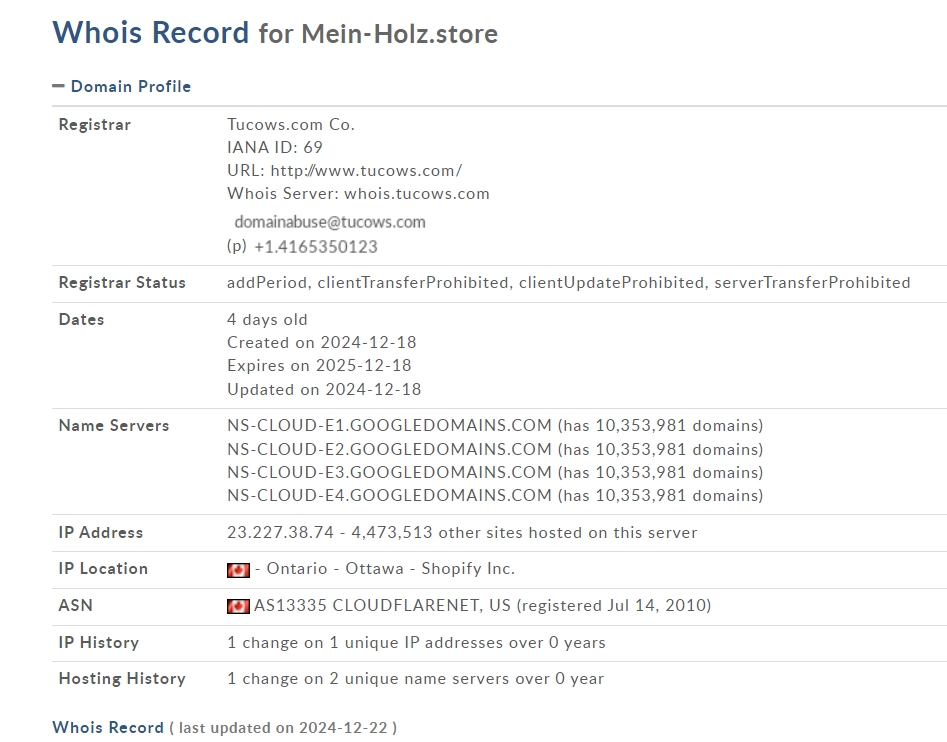The height and width of the screenshot is (742, 947).
Task: Open NS-CLOUD-E3.GOOGLEDOMAINS.COM name server
Action: (390, 472)
